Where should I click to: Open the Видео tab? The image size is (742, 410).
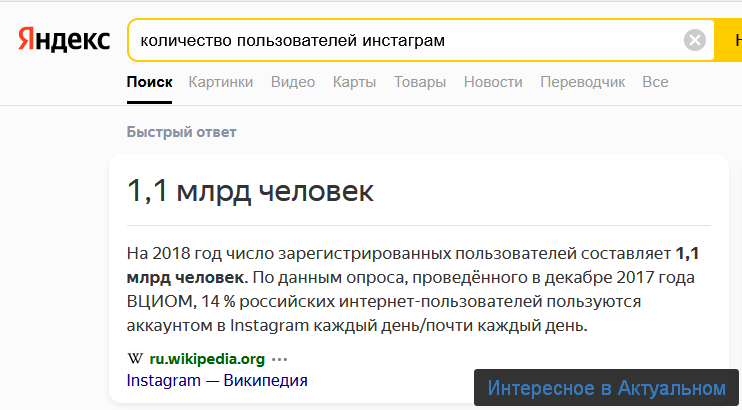(293, 82)
